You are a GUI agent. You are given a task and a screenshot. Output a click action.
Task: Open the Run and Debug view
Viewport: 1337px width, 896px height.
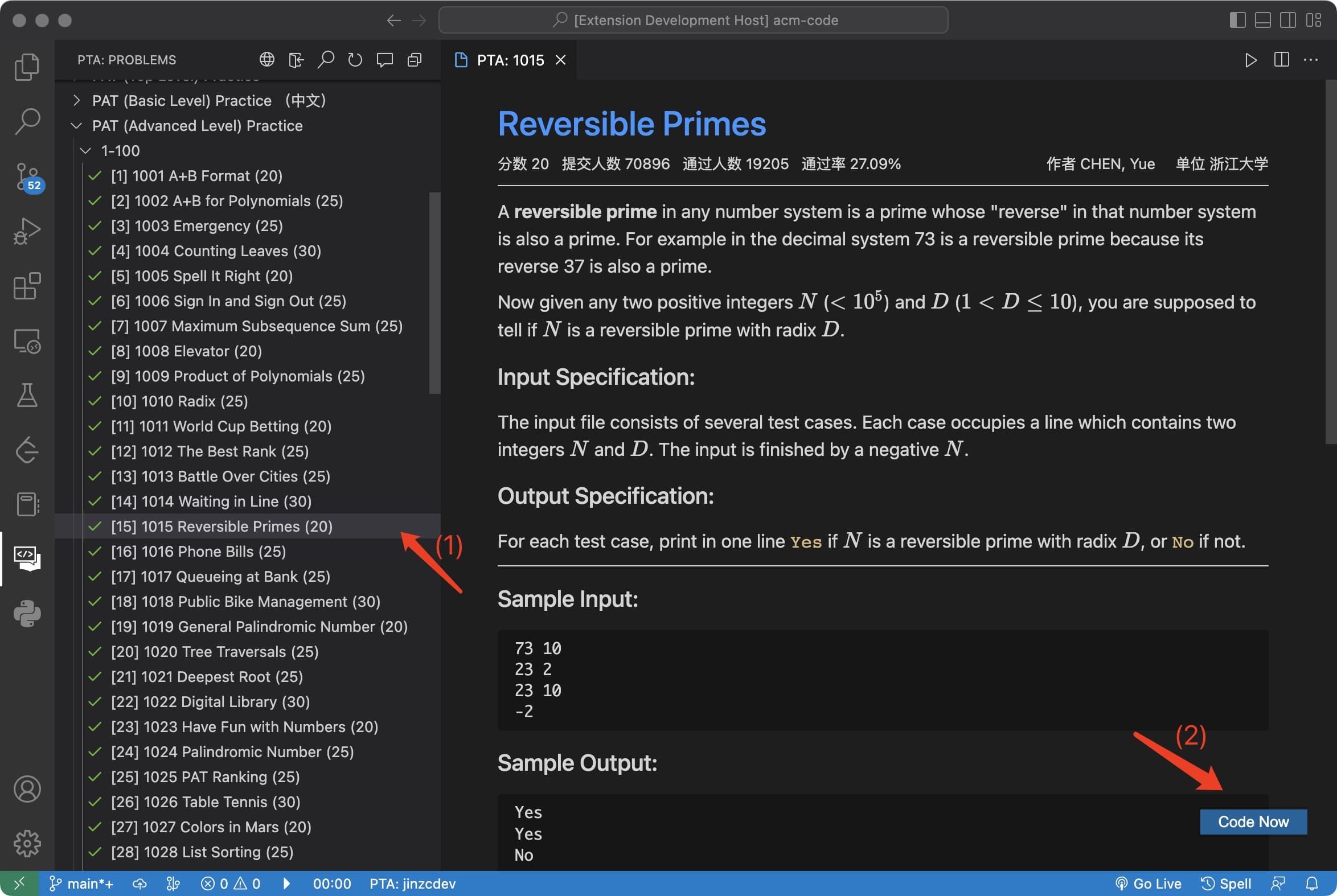(27, 231)
